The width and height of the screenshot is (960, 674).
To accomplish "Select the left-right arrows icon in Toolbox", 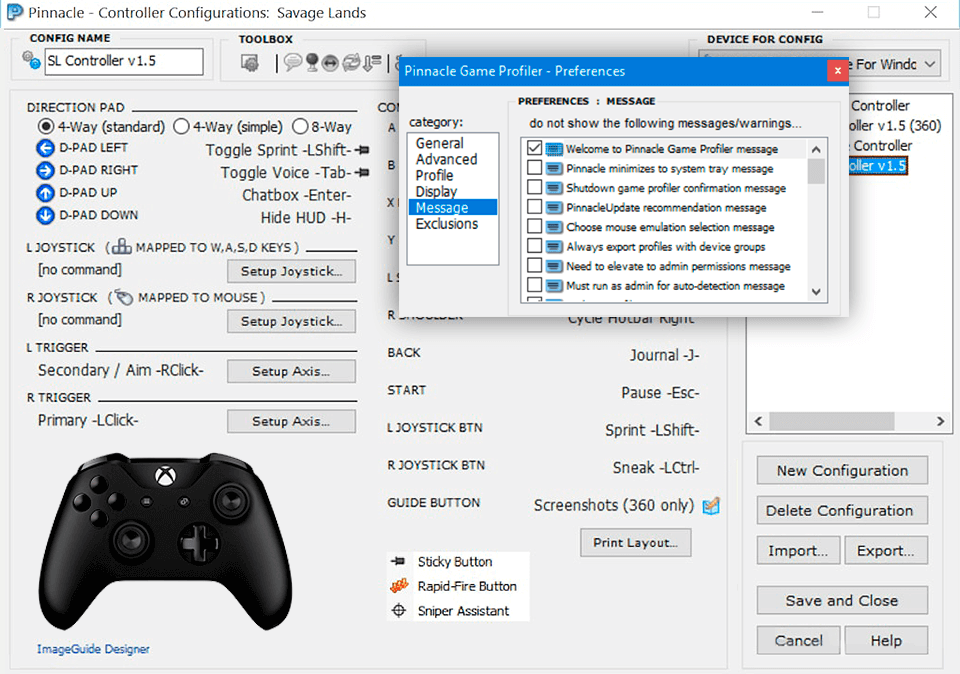I will click(x=332, y=62).
